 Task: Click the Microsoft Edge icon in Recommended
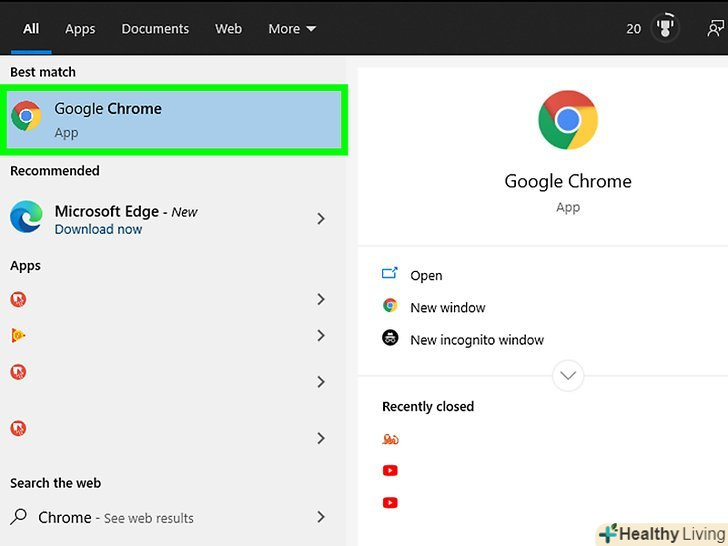26,217
